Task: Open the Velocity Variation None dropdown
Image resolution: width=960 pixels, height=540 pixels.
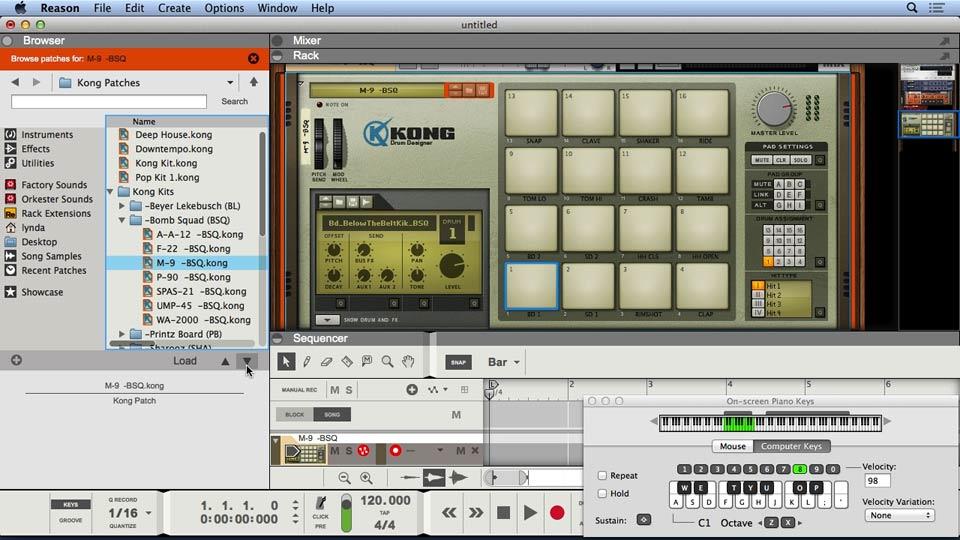Action: tap(899, 516)
